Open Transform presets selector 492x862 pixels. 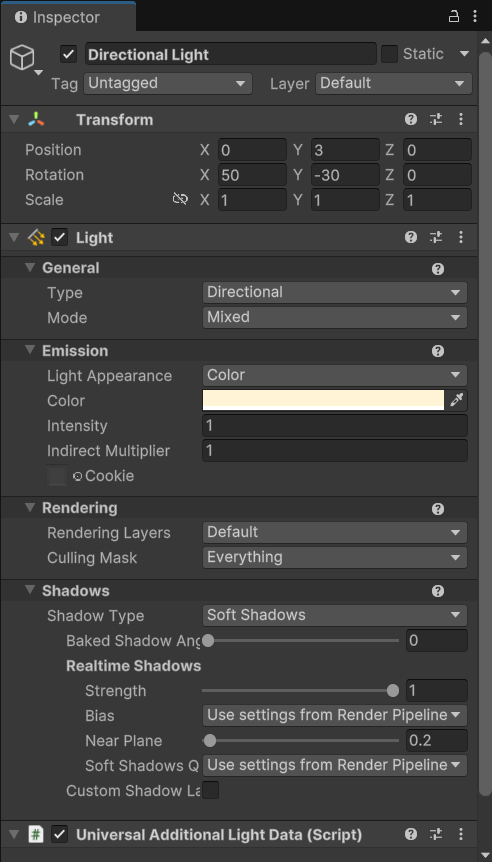[x=436, y=119]
